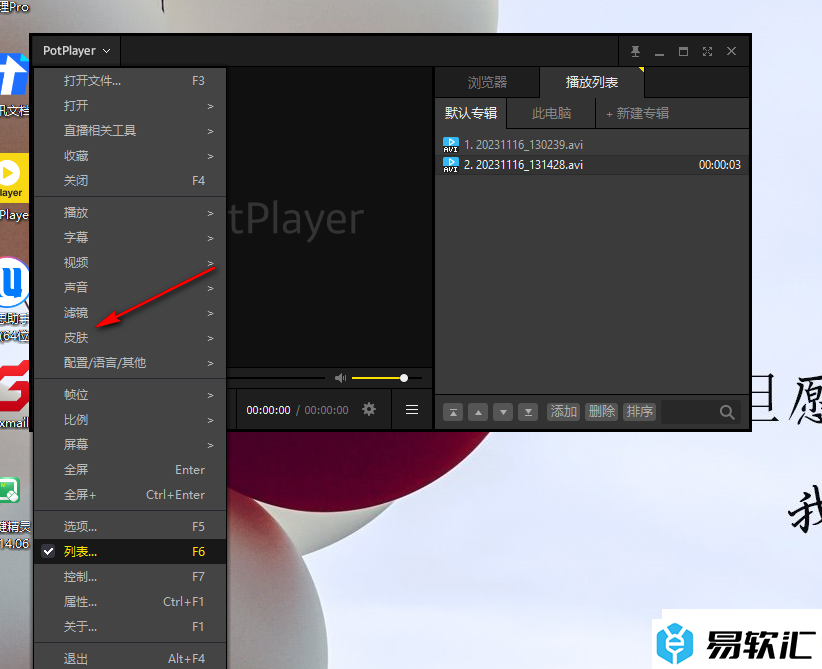Expand the 视频 submenu
Screen dimensions: 822x669
click(130, 263)
